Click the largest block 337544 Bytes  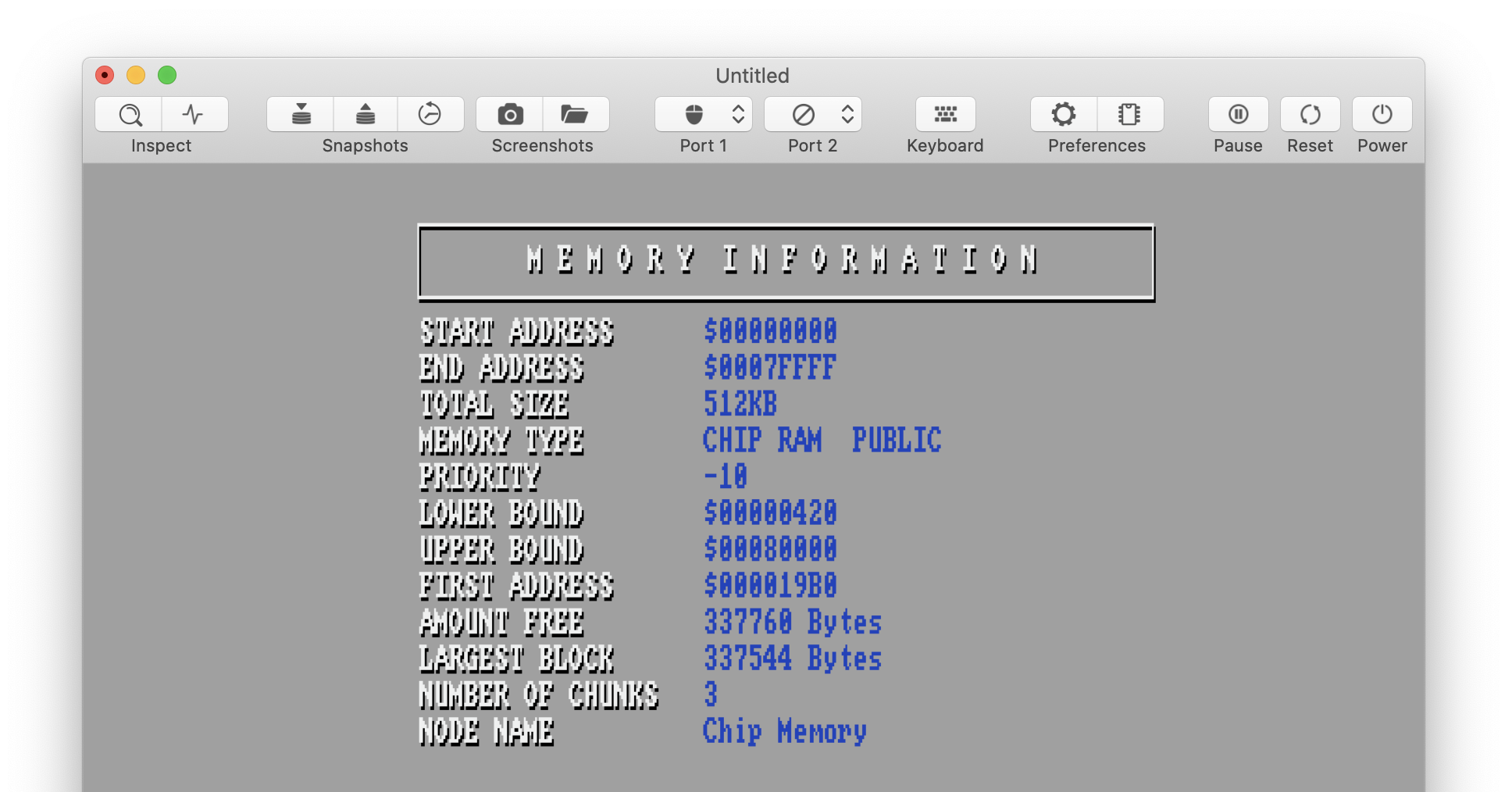click(793, 658)
